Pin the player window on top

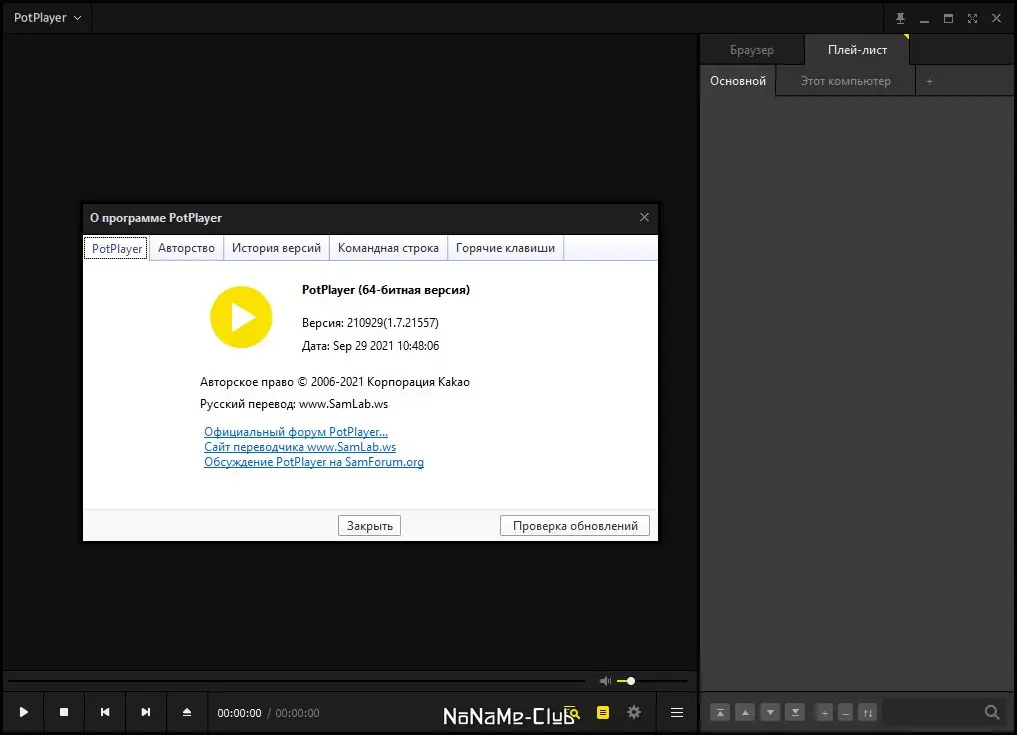(900, 18)
